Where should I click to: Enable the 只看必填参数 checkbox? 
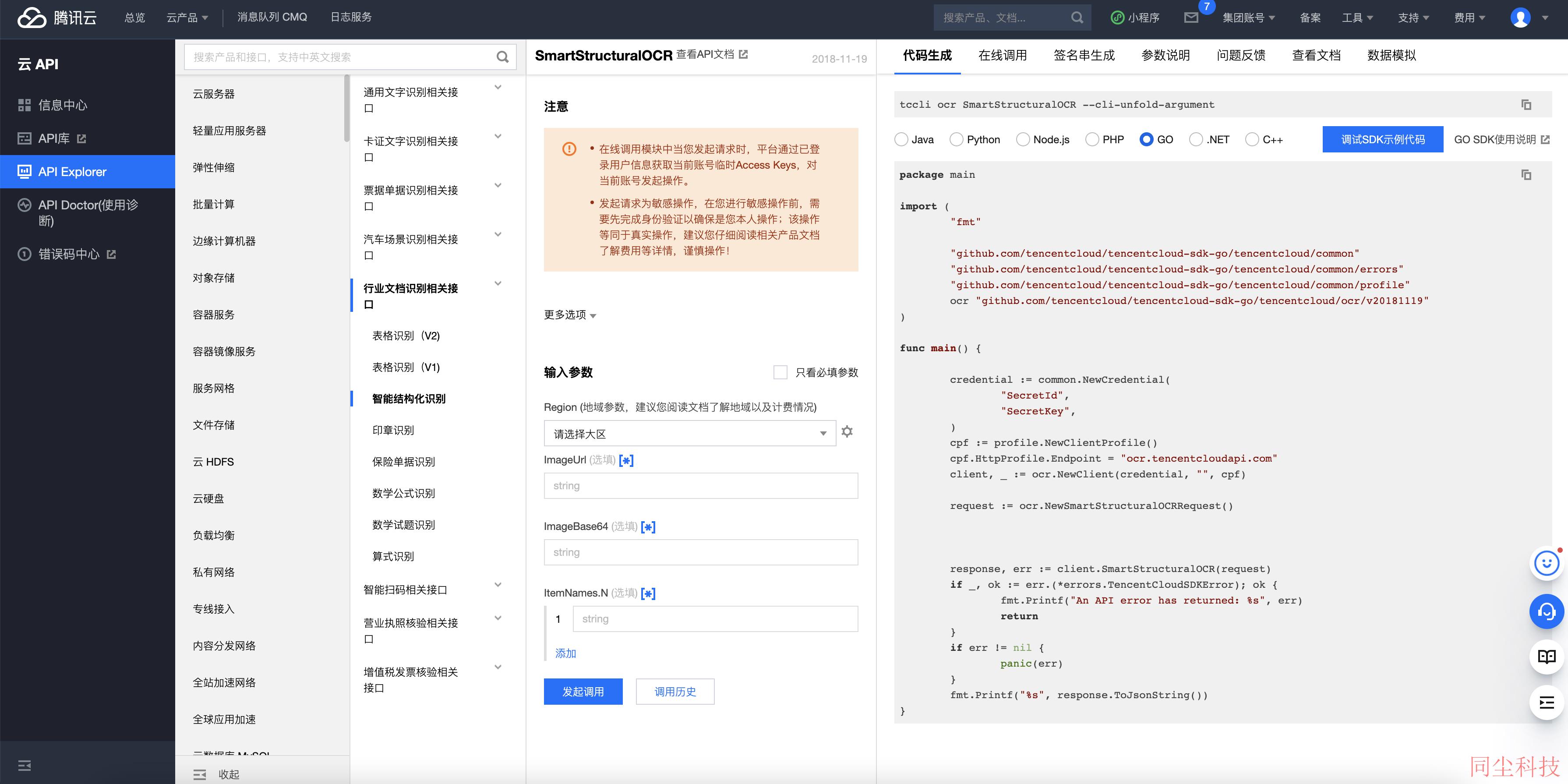tap(780, 372)
